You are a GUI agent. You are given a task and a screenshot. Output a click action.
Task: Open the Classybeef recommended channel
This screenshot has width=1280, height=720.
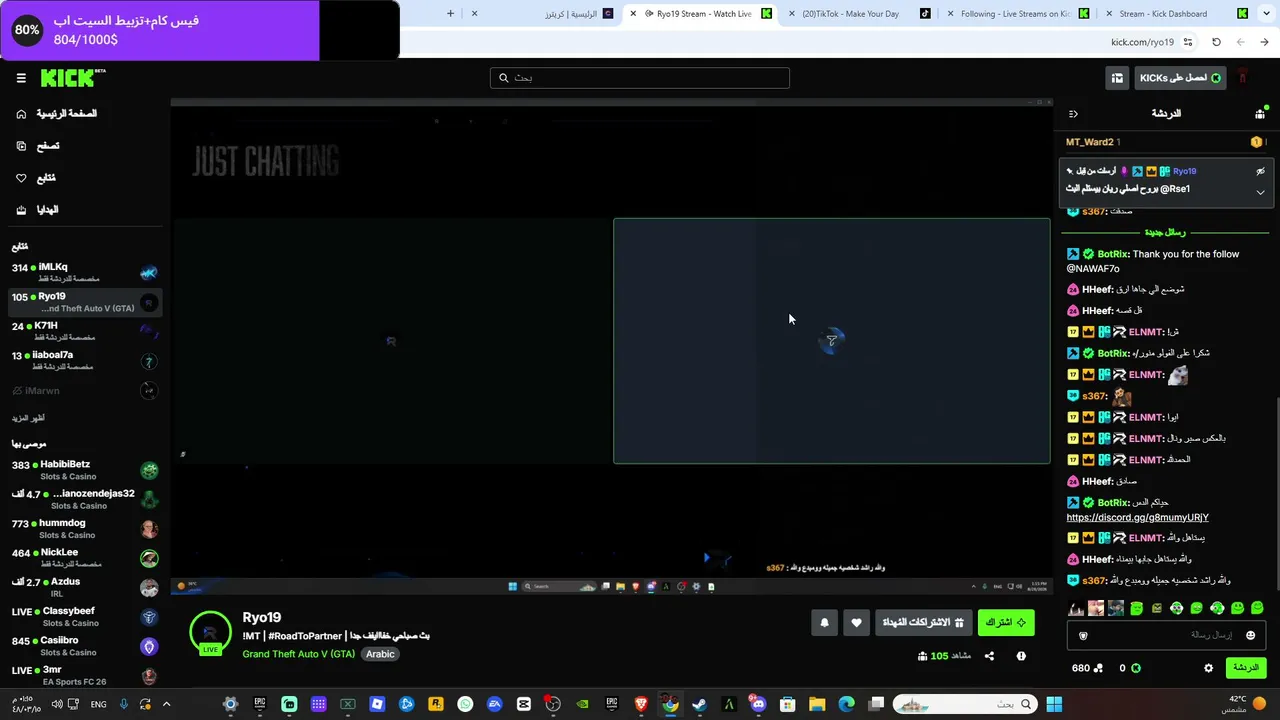point(85,616)
